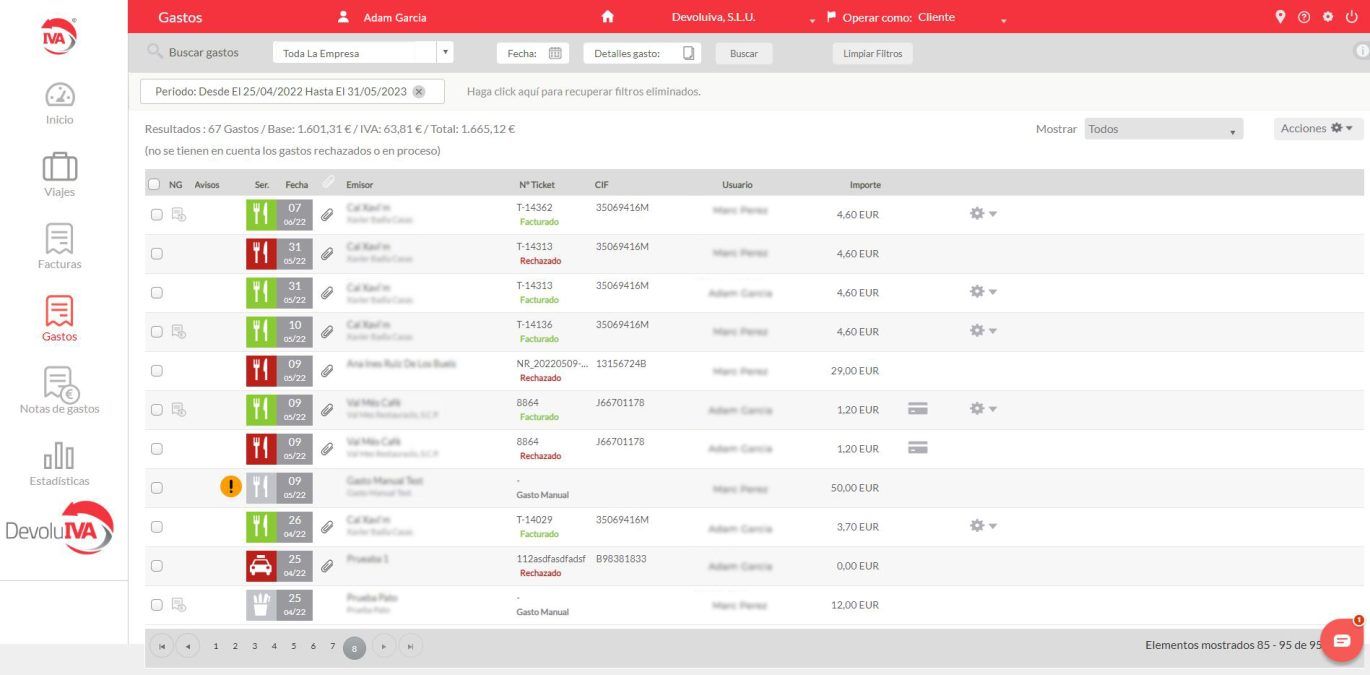Screen dimensions: 1370x675
Task: Select checkbox for 50,00 EUR Gasto Manual row
Action: click(x=156, y=488)
